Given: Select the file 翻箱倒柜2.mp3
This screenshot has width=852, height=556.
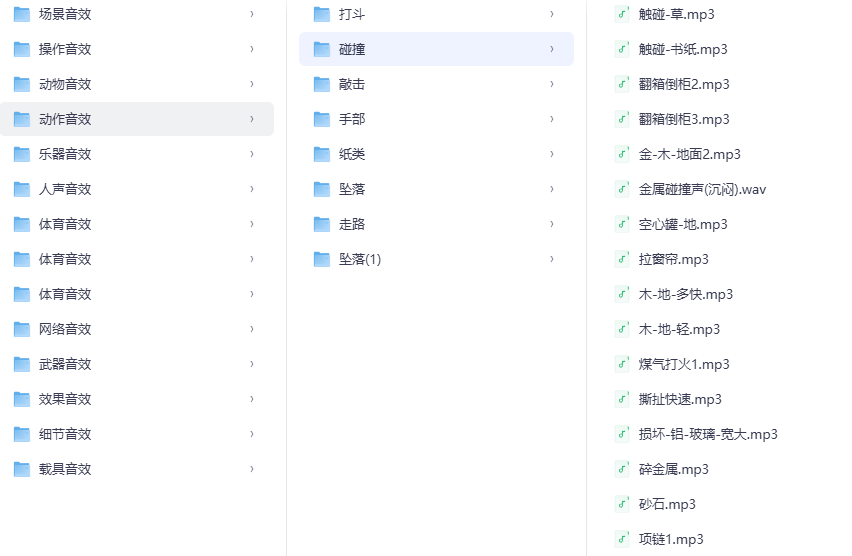Looking at the screenshot, I should [684, 84].
